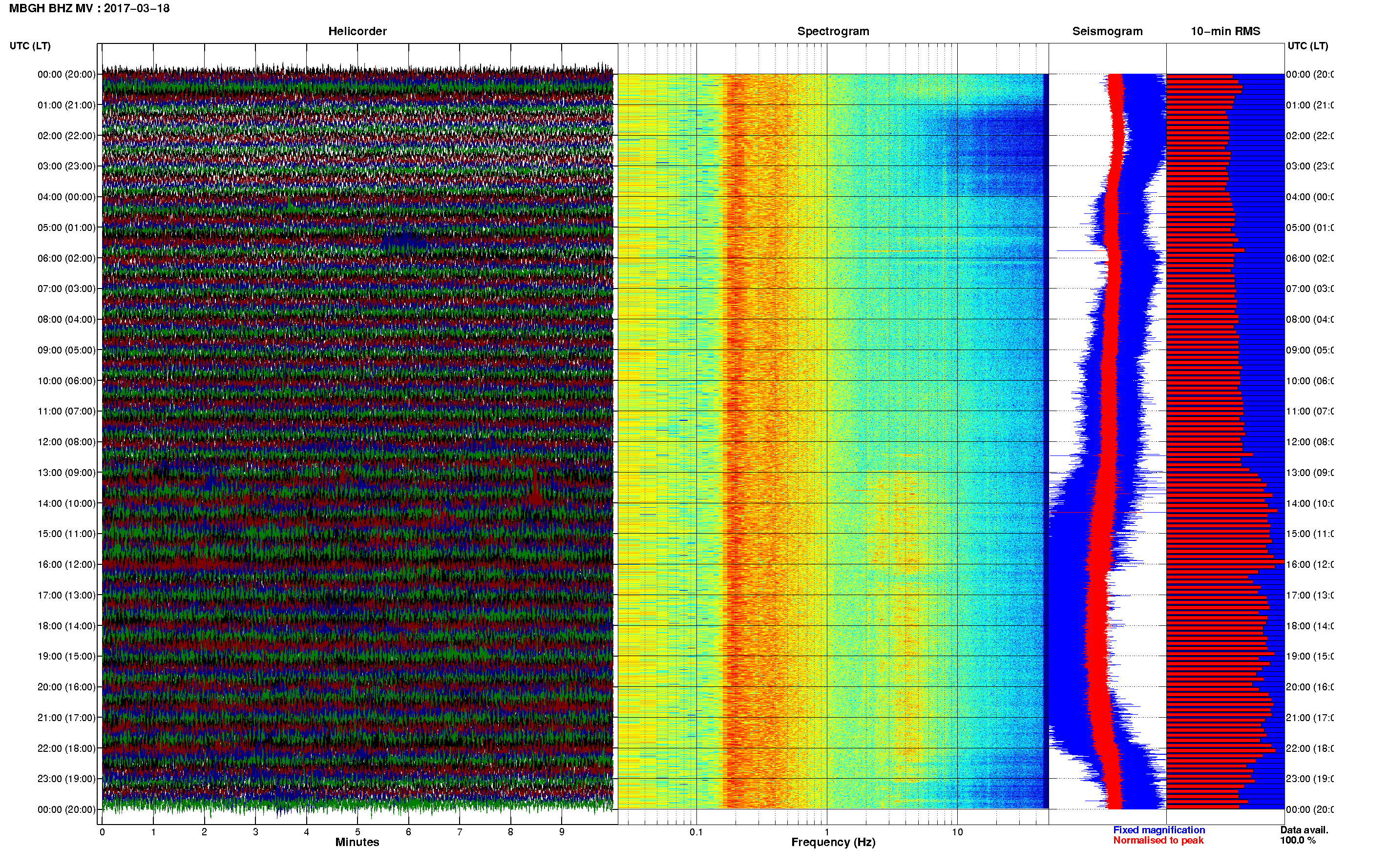The image size is (1389, 868).
Task: Click the 'Fixed magnification' legend text
Action: click(1159, 830)
